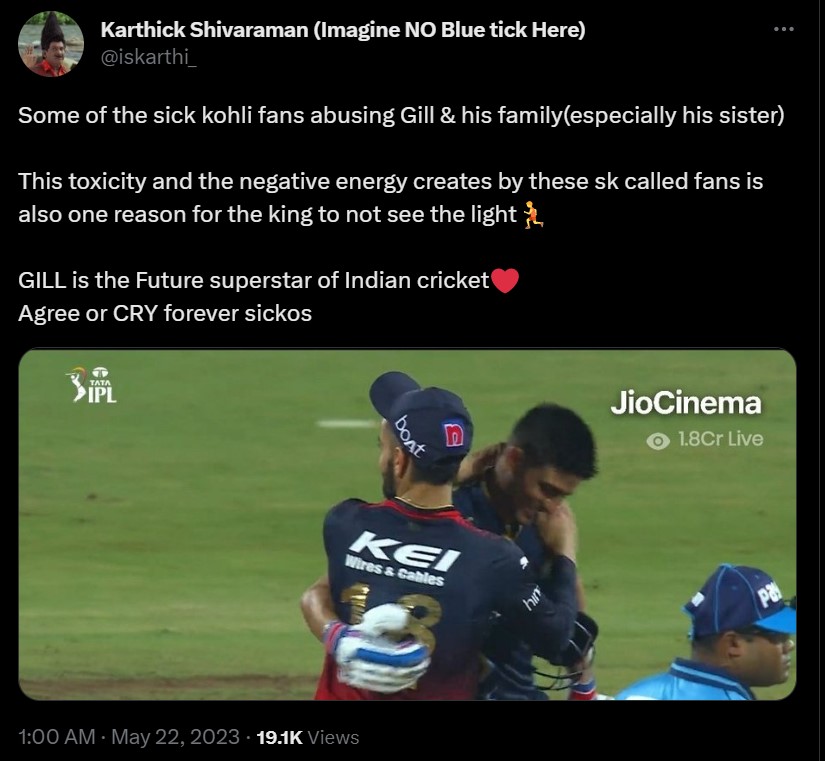Open the @iskarthi_ handle link

click(148, 57)
